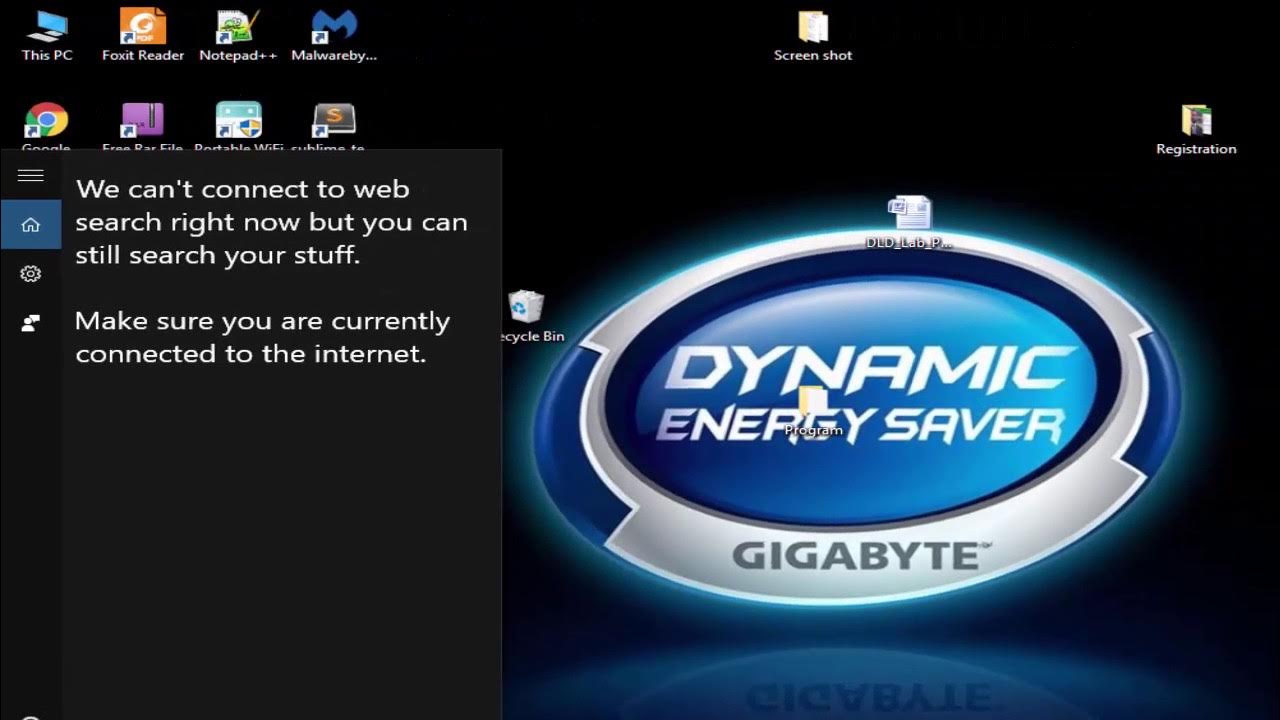Viewport: 1280px width, 720px height.
Task: Open search panel settings gear
Action: pos(31,273)
